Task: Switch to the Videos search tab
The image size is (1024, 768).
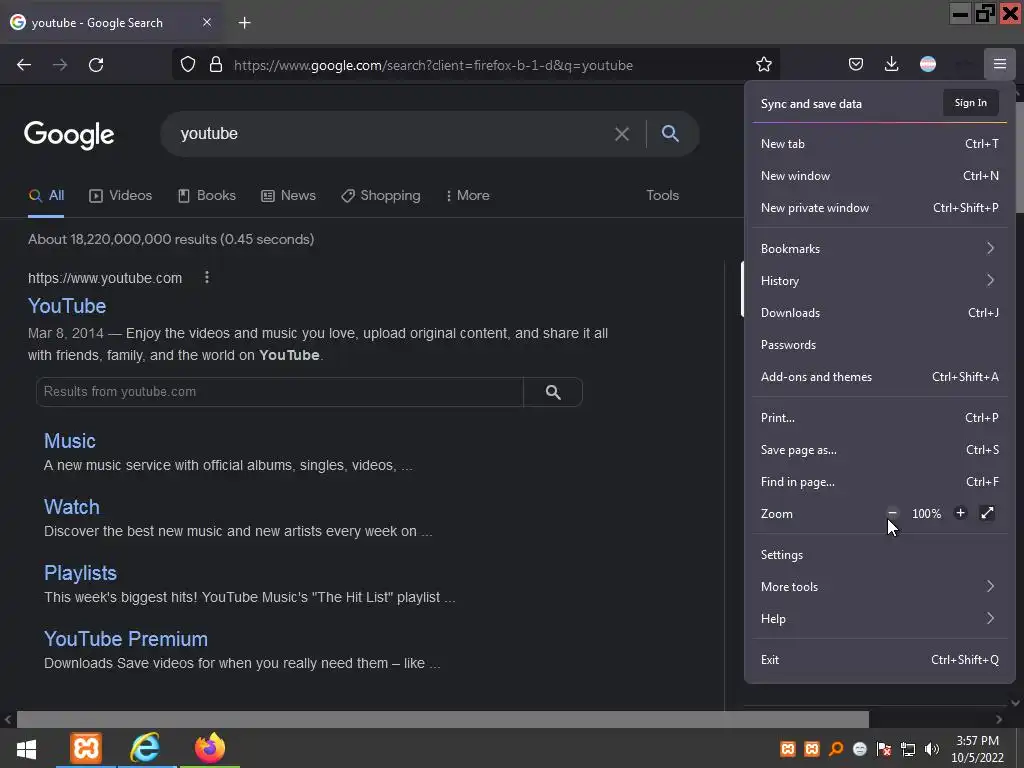Action: click(121, 195)
